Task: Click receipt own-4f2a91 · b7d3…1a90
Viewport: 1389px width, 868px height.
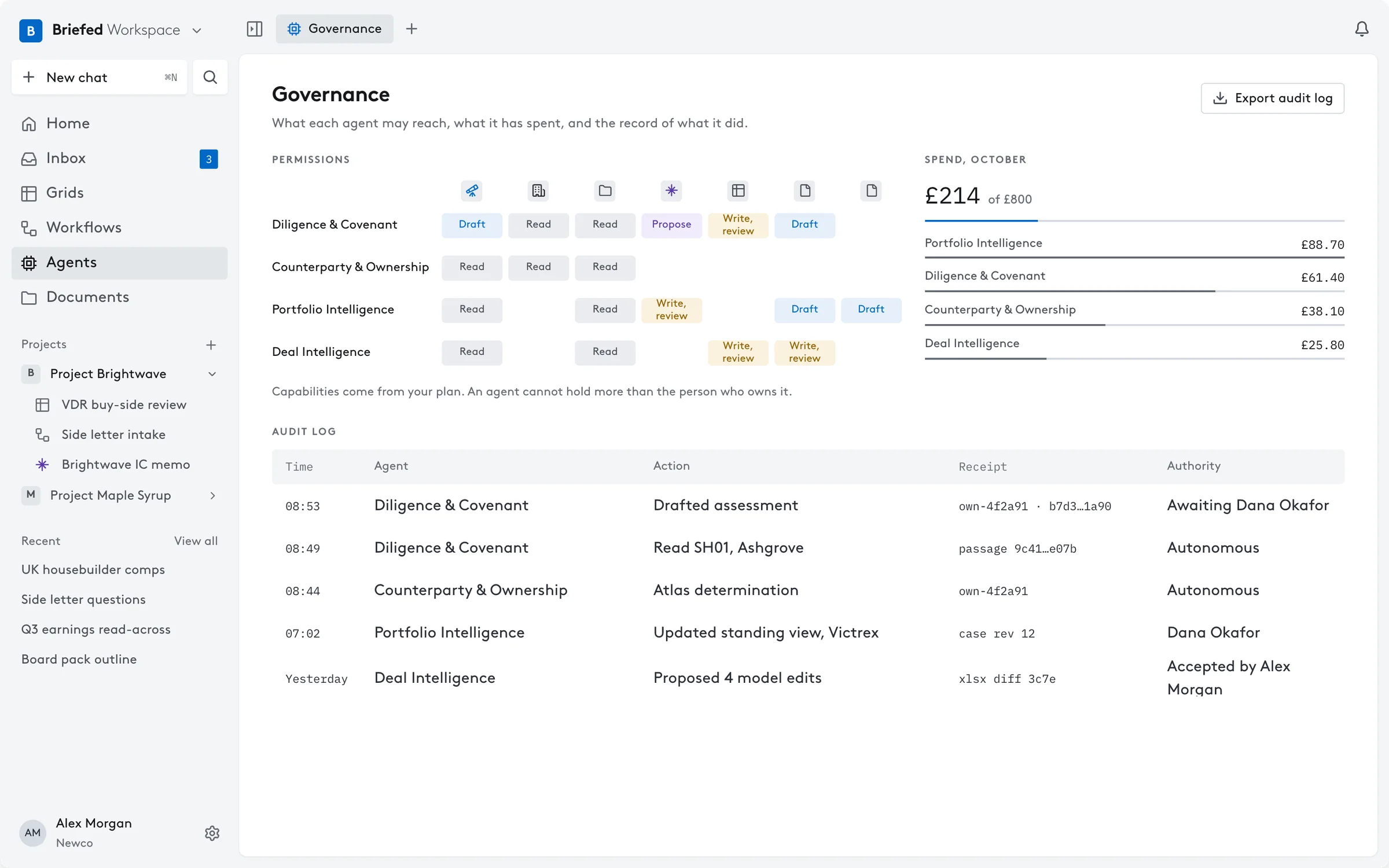Action: click(1035, 506)
